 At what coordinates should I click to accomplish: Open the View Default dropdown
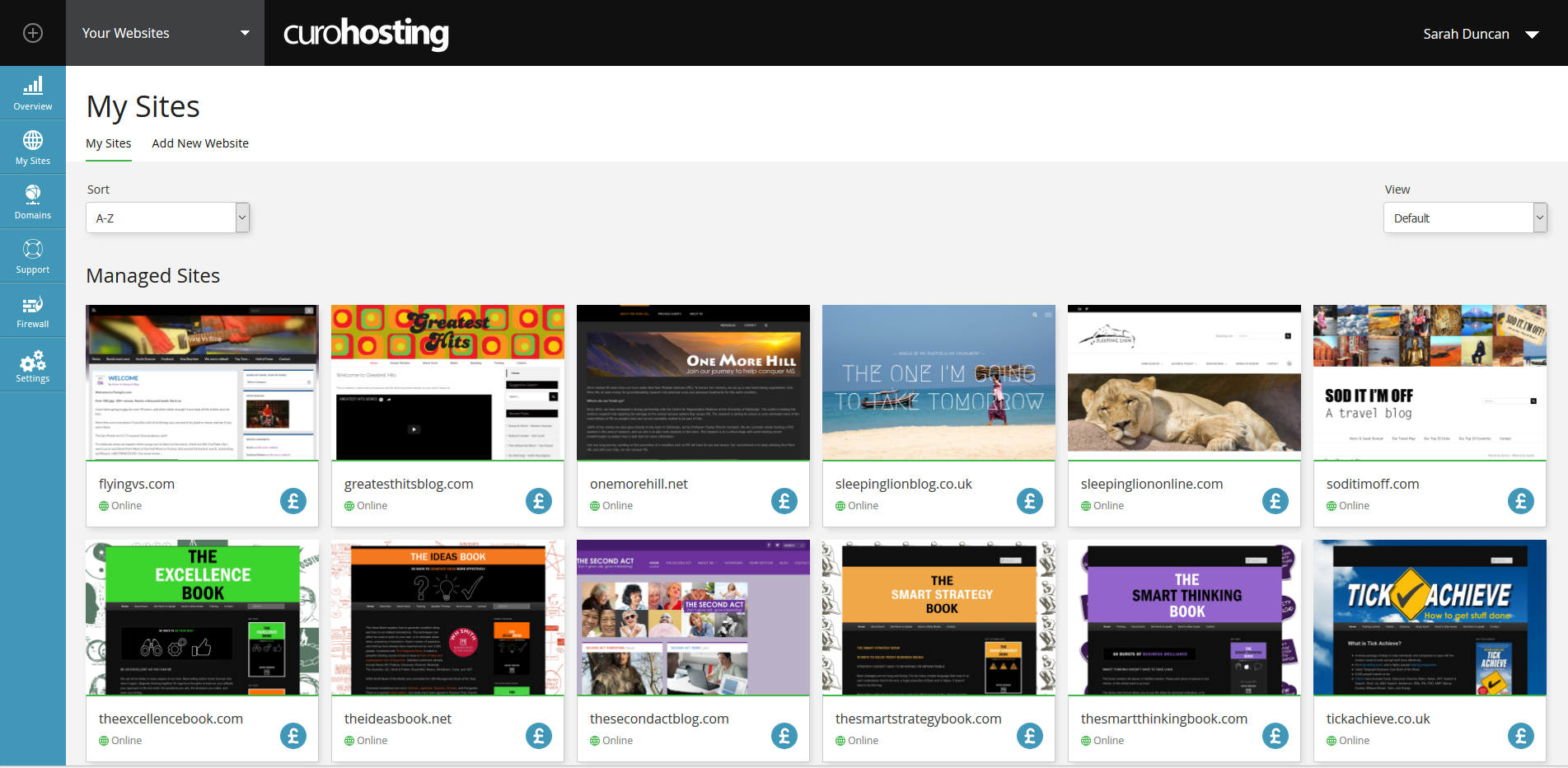(x=1465, y=218)
